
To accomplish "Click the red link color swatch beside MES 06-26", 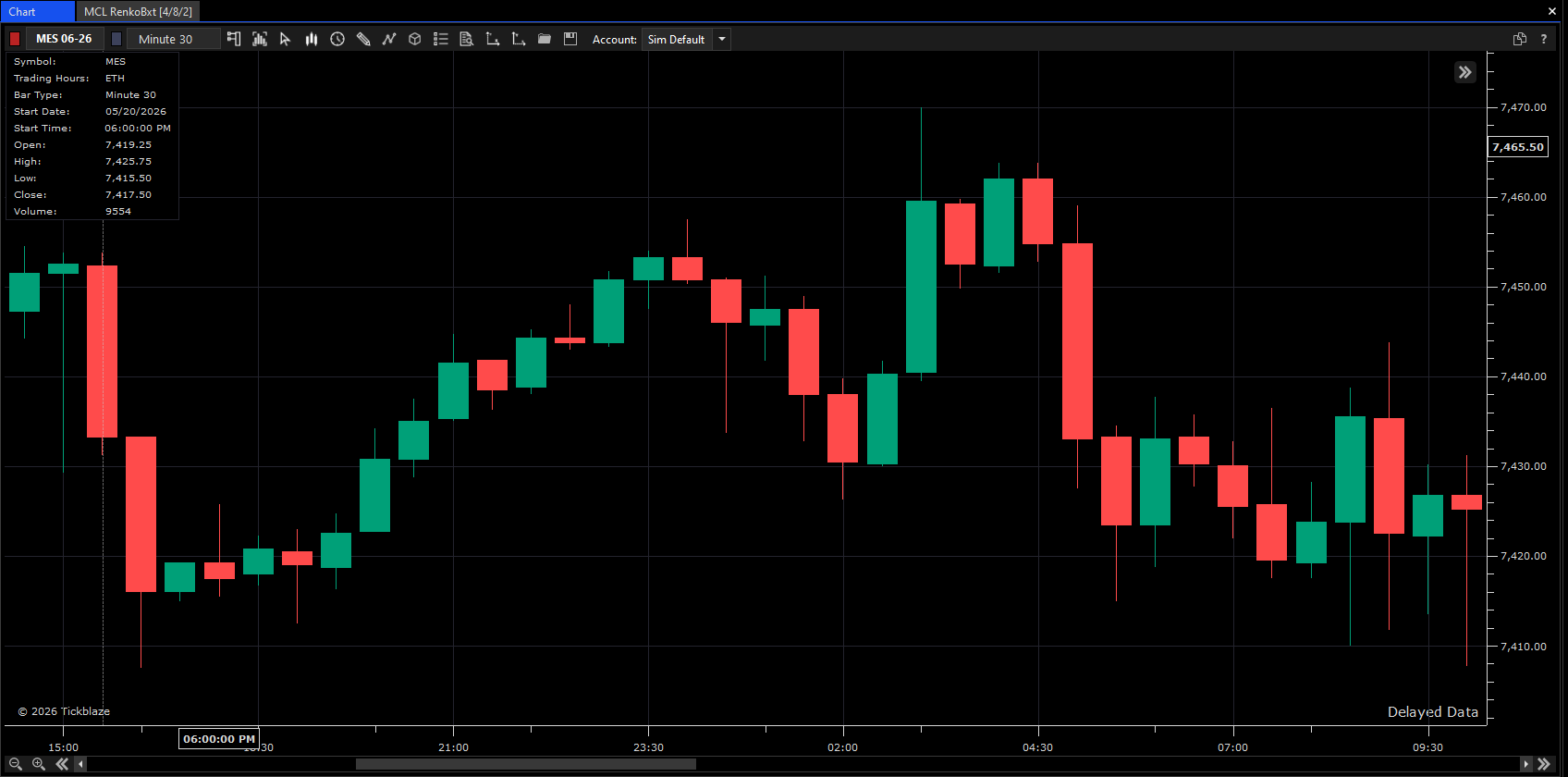I will click(15, 39).
